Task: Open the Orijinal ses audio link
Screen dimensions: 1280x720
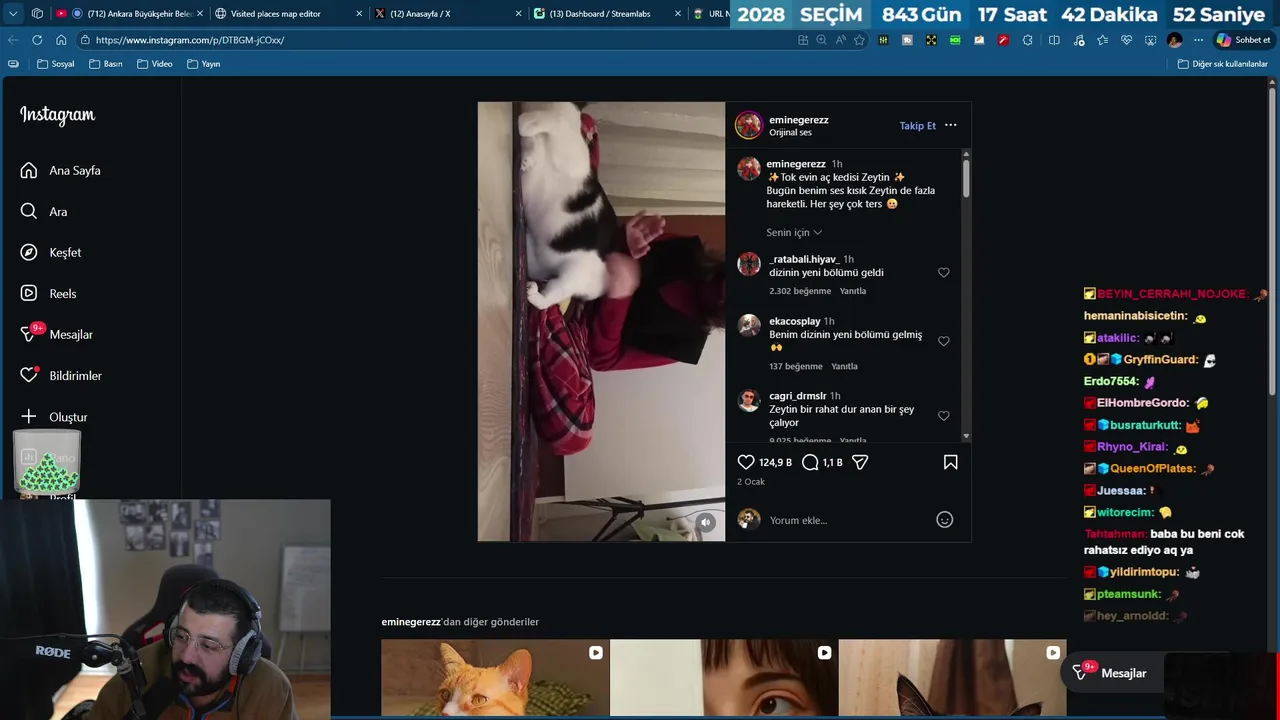Action: point(790,132)
